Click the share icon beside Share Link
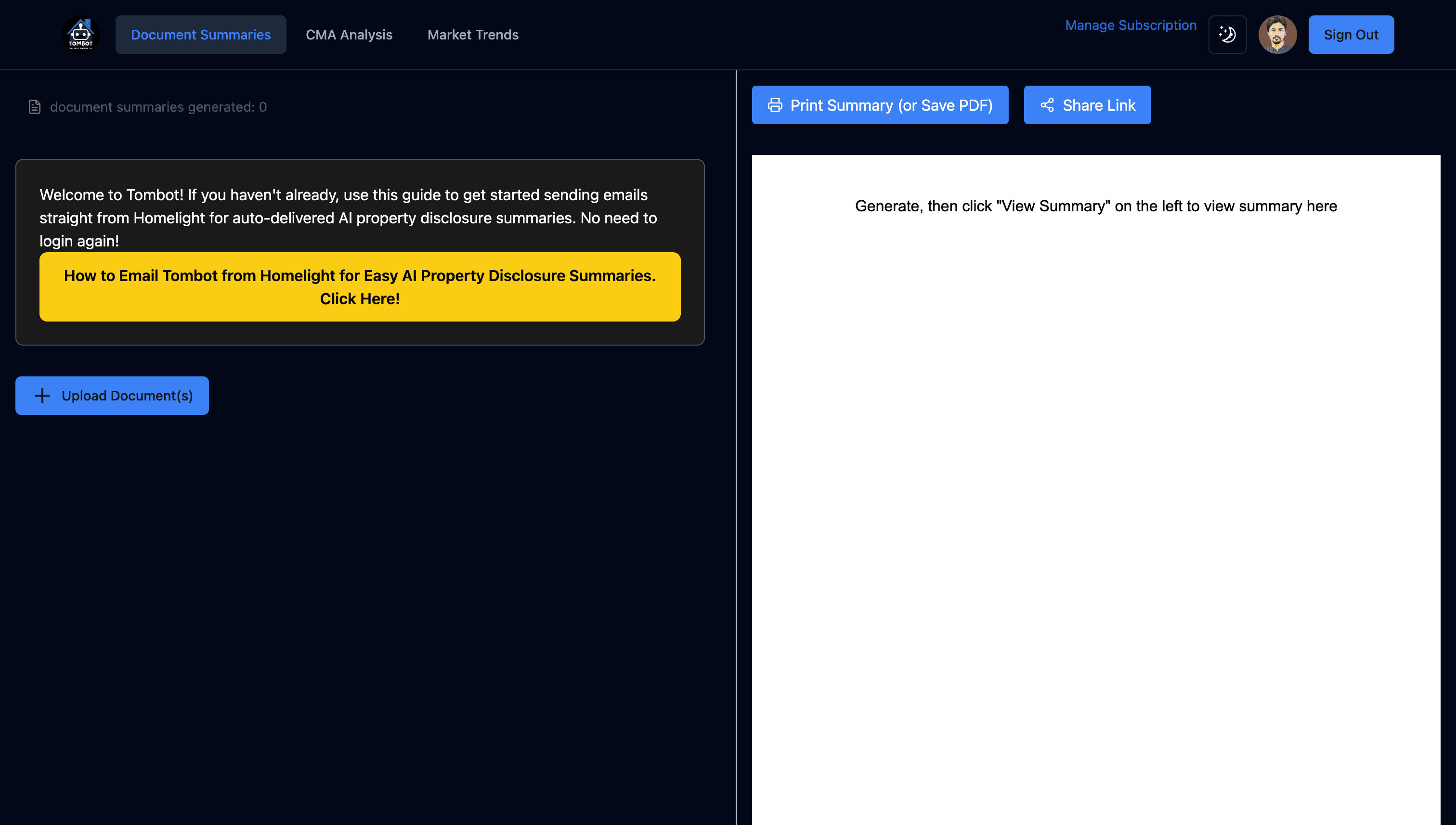Image resolution: width=1456 pixels, height=825 pixels. 1047,105
